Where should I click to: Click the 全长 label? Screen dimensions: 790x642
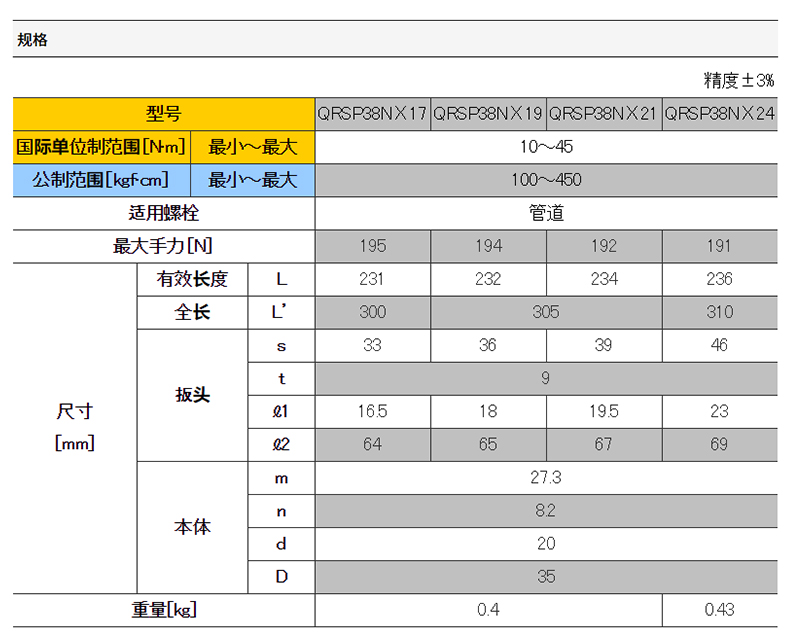192,312
